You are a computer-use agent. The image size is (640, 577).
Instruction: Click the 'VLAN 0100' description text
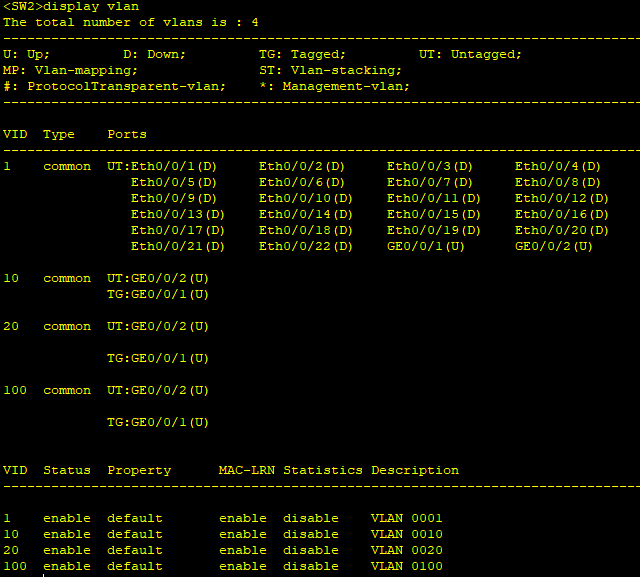[406, 566]
